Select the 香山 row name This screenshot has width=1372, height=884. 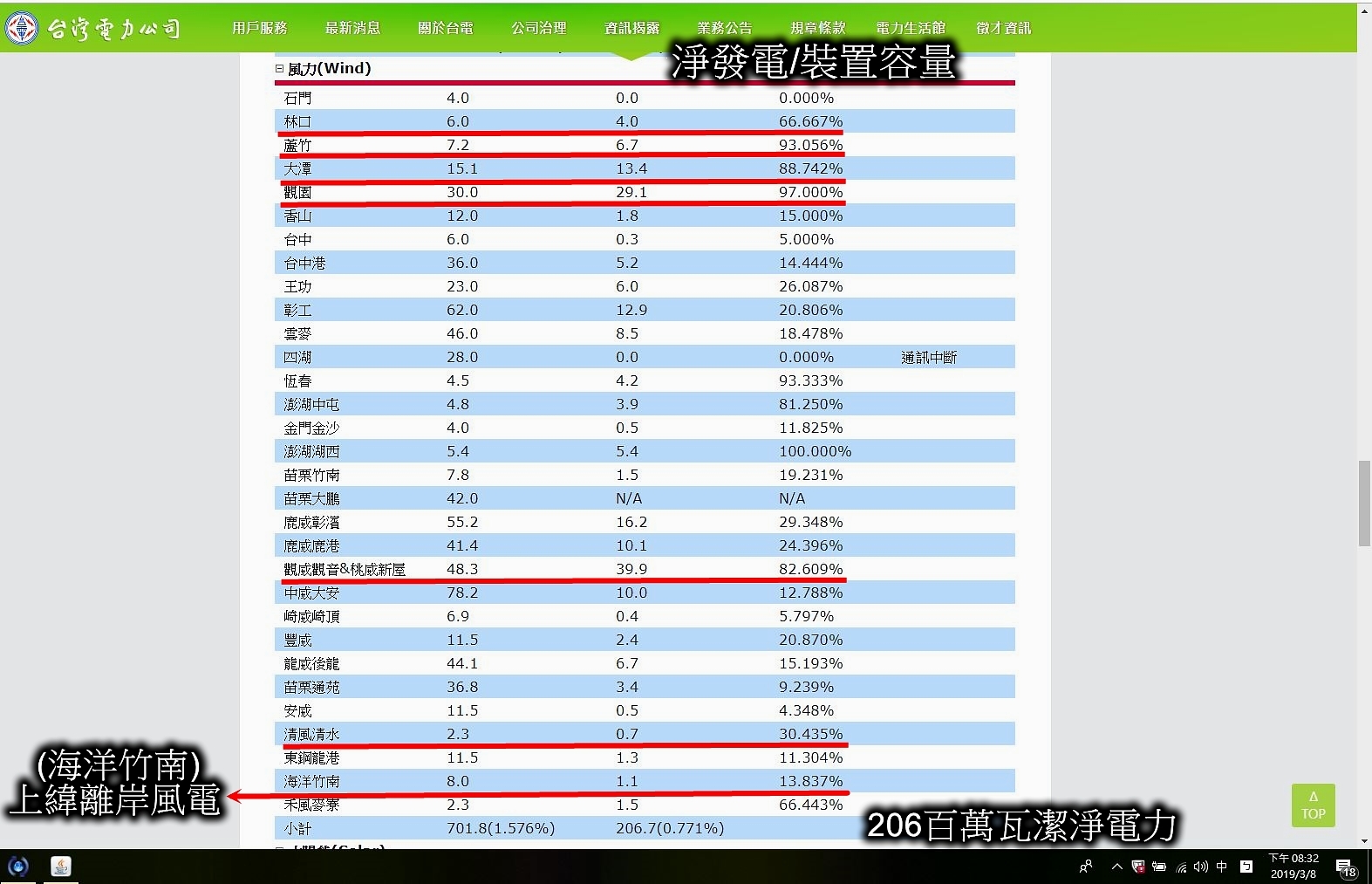[297, 216]
